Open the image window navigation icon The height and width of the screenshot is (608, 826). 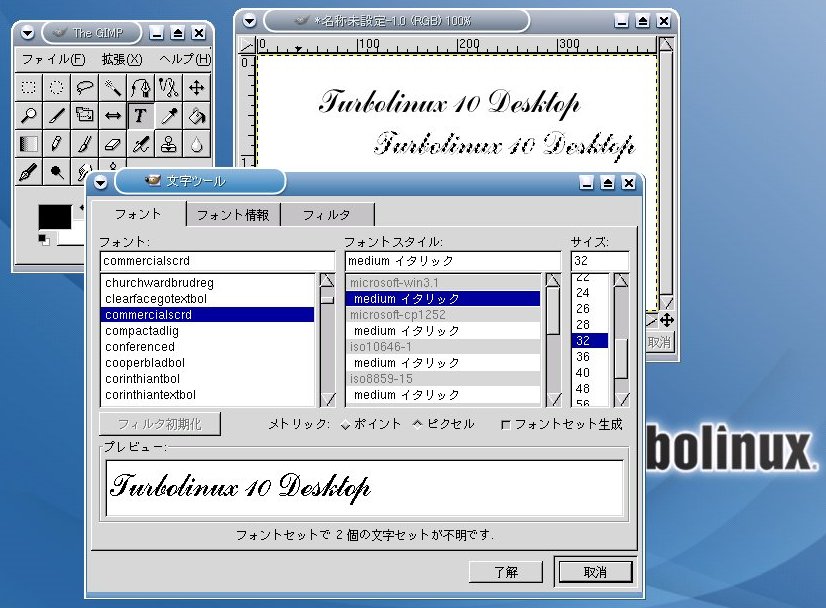pyautogui.click(x=667, y=320)
